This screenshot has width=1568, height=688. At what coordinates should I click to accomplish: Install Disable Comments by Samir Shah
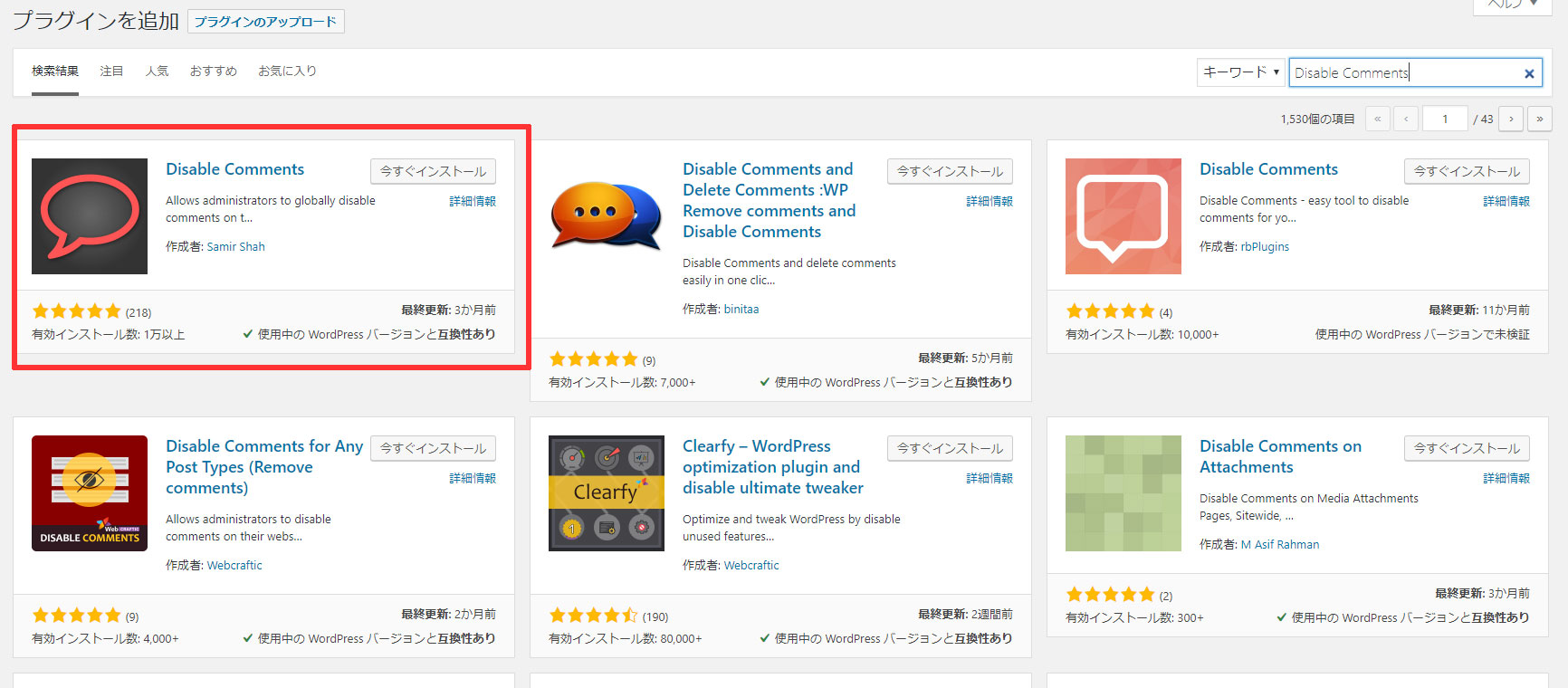tap(433, 171)
